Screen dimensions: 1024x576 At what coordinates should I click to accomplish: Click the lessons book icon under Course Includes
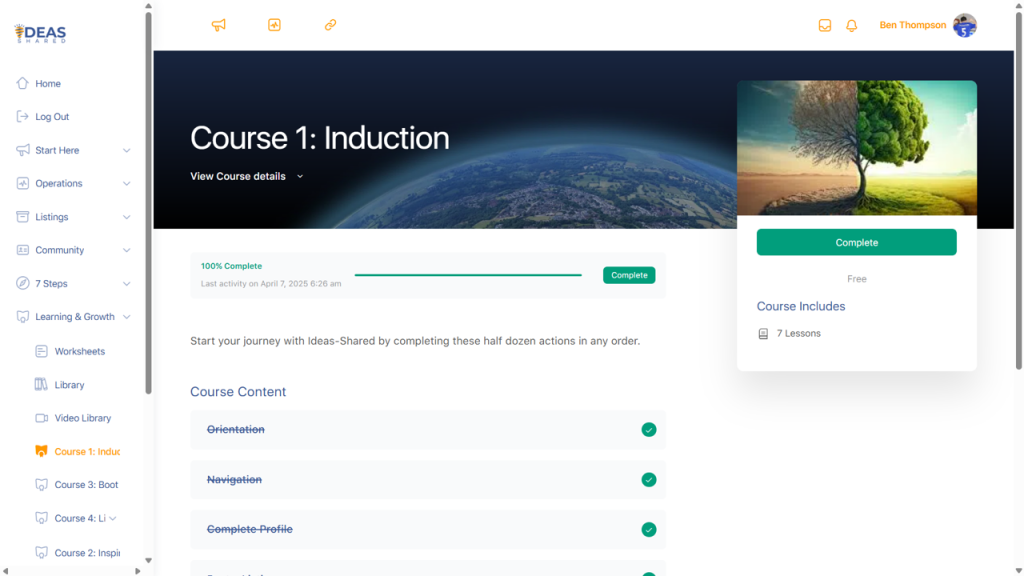tap(763, 334)
